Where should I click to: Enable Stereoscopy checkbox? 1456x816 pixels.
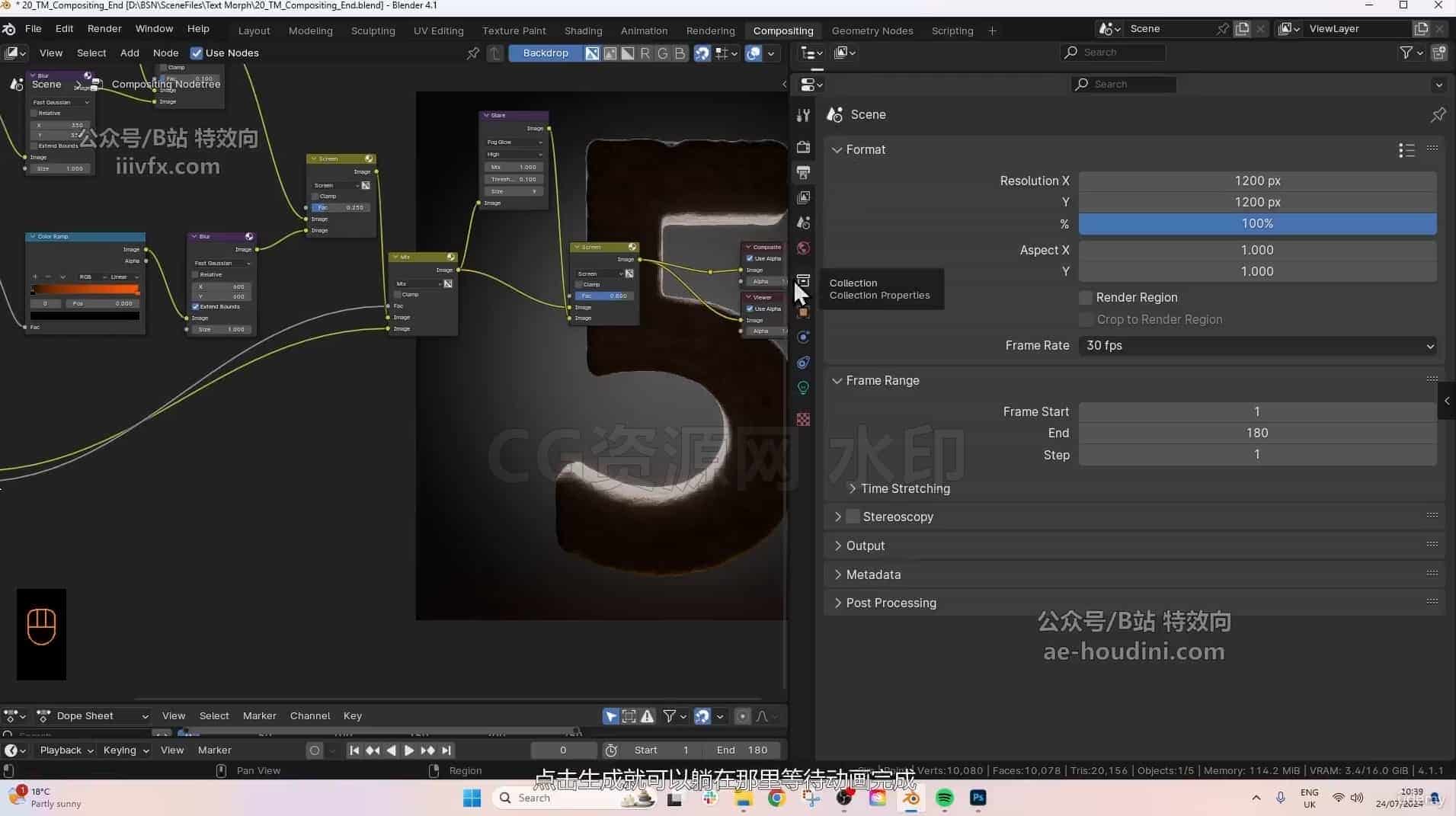tap(853, 517)
